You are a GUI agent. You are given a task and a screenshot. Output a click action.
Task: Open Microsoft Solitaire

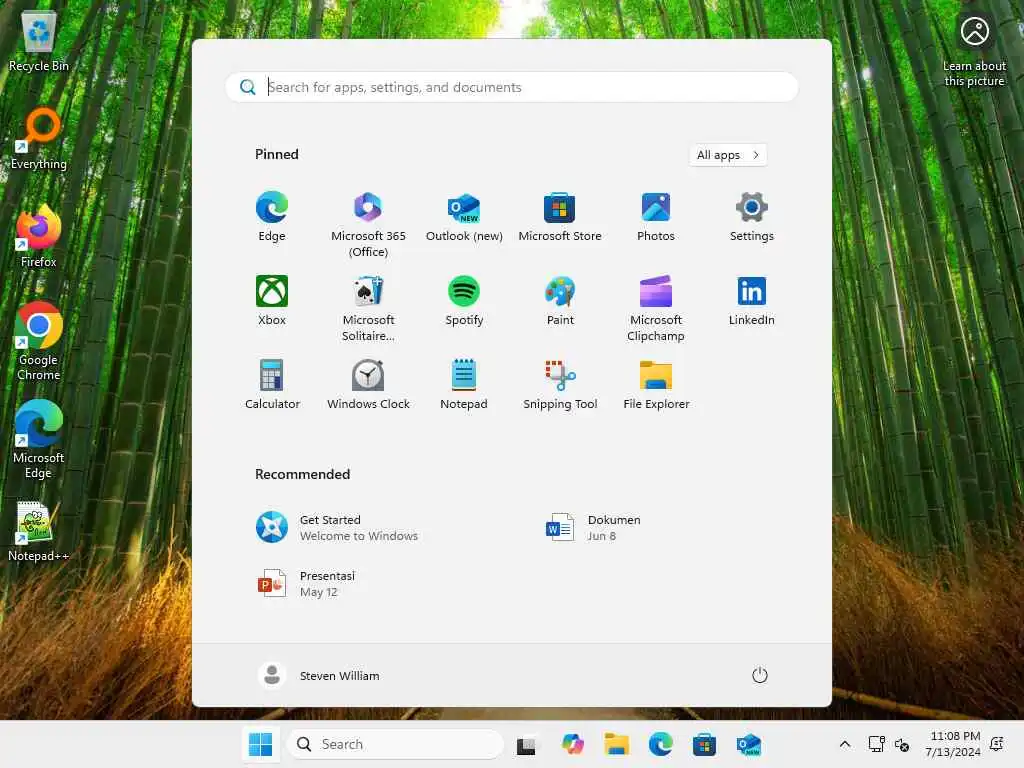(368, 308)
